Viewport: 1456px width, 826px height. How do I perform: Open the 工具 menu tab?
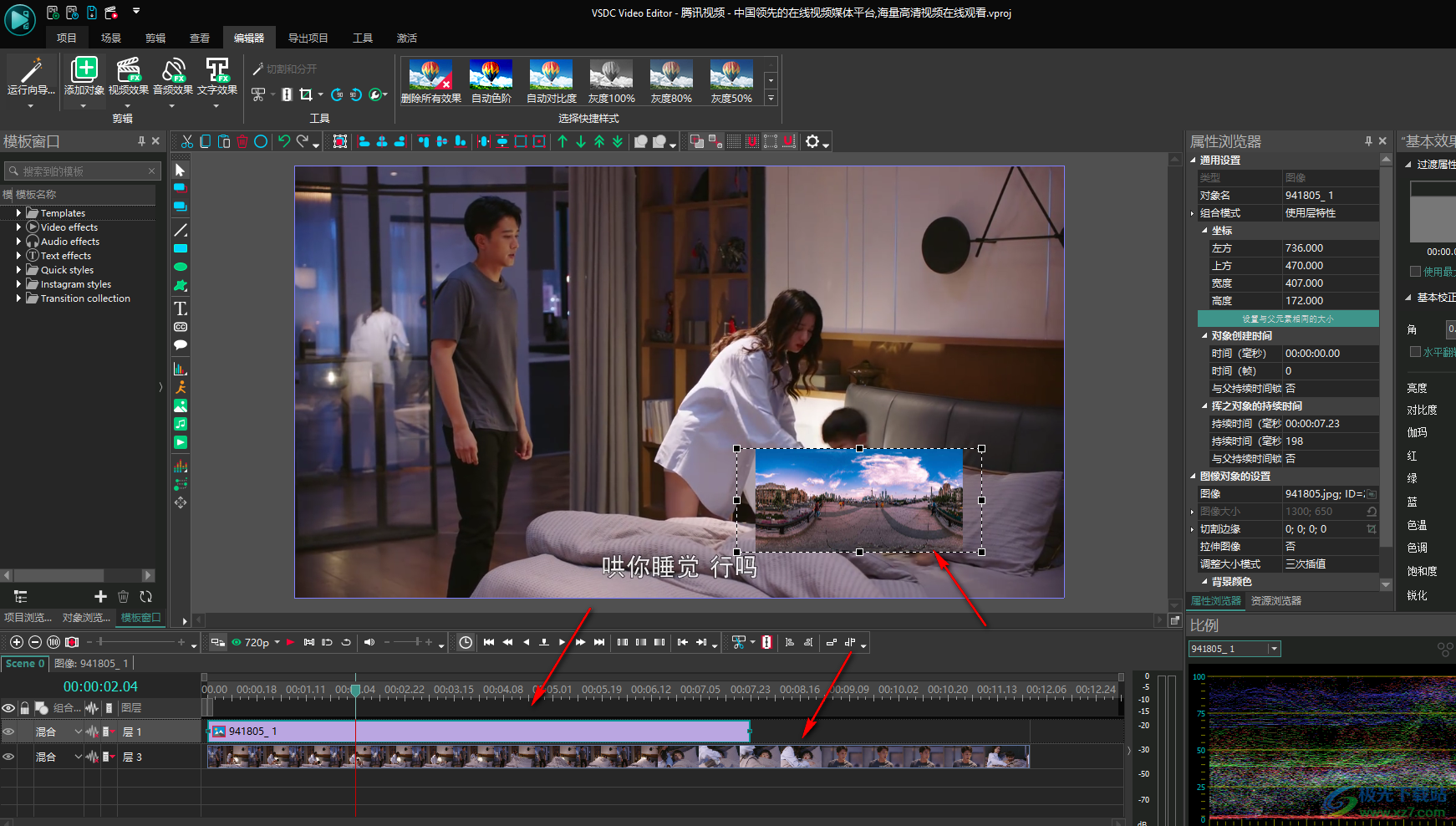coord(363,38)
